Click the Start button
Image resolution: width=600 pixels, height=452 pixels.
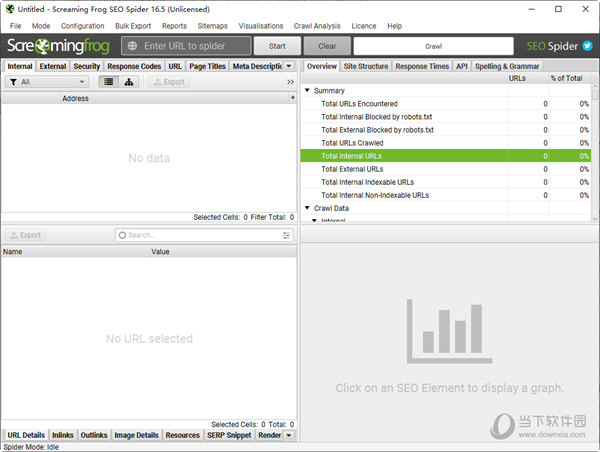pos(277,46)
